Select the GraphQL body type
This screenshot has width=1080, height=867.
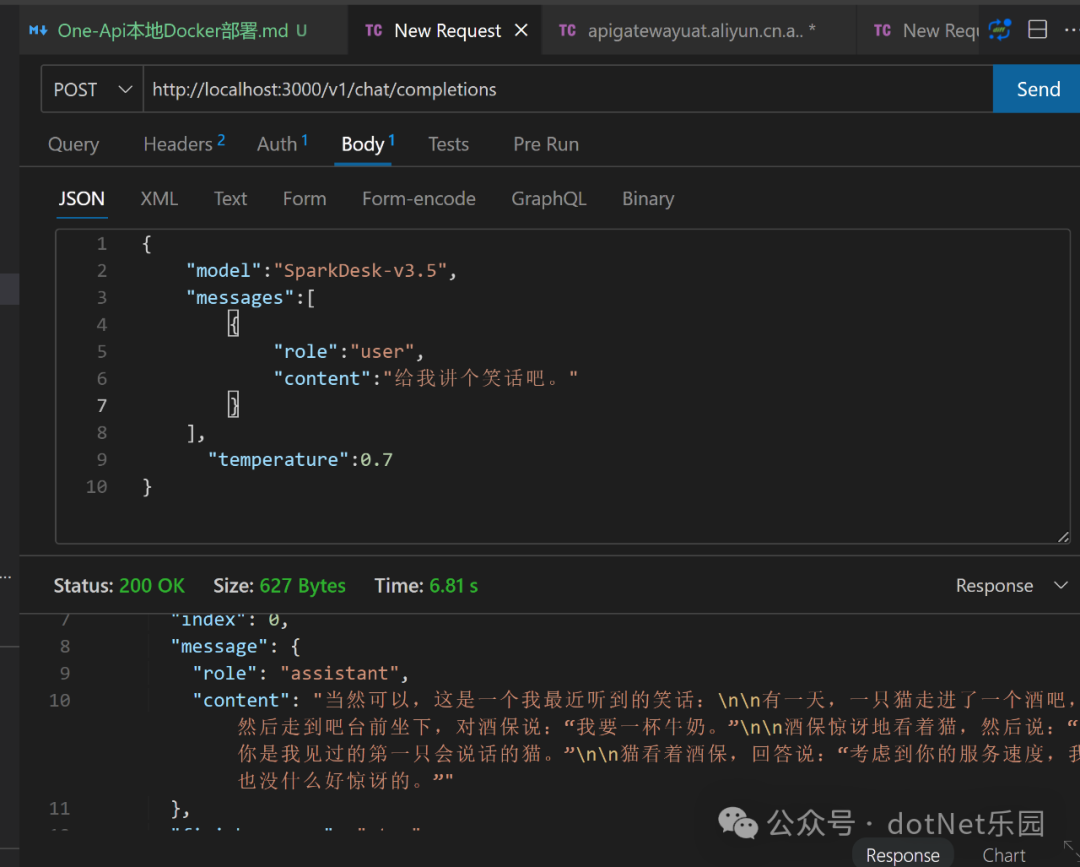click(549, 199)
